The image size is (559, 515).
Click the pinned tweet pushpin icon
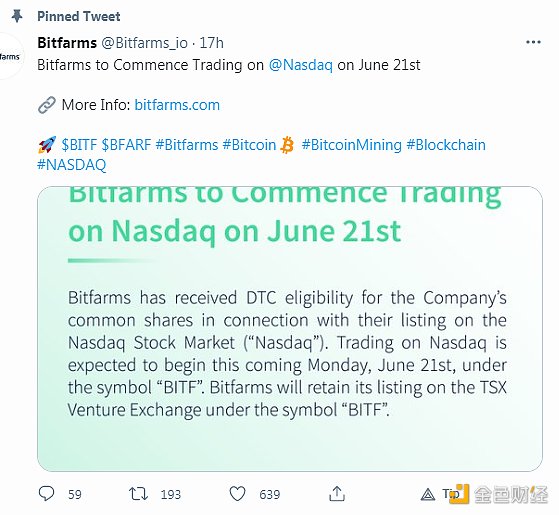click(17, 16)
